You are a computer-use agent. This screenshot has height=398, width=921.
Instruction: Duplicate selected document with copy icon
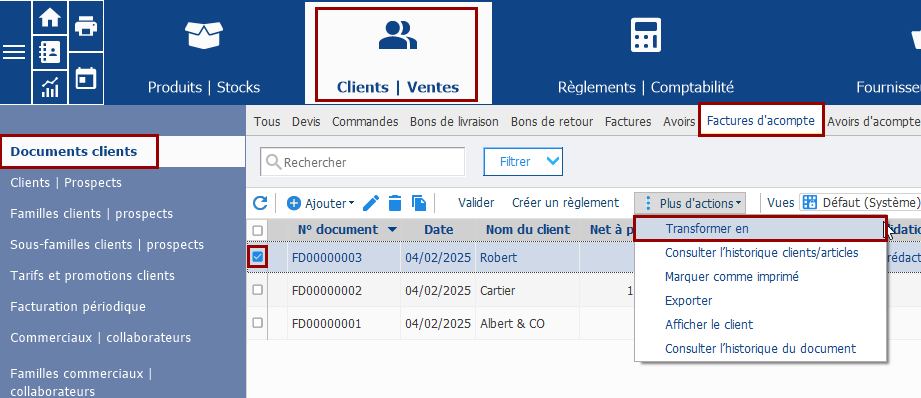pos(419,203)
